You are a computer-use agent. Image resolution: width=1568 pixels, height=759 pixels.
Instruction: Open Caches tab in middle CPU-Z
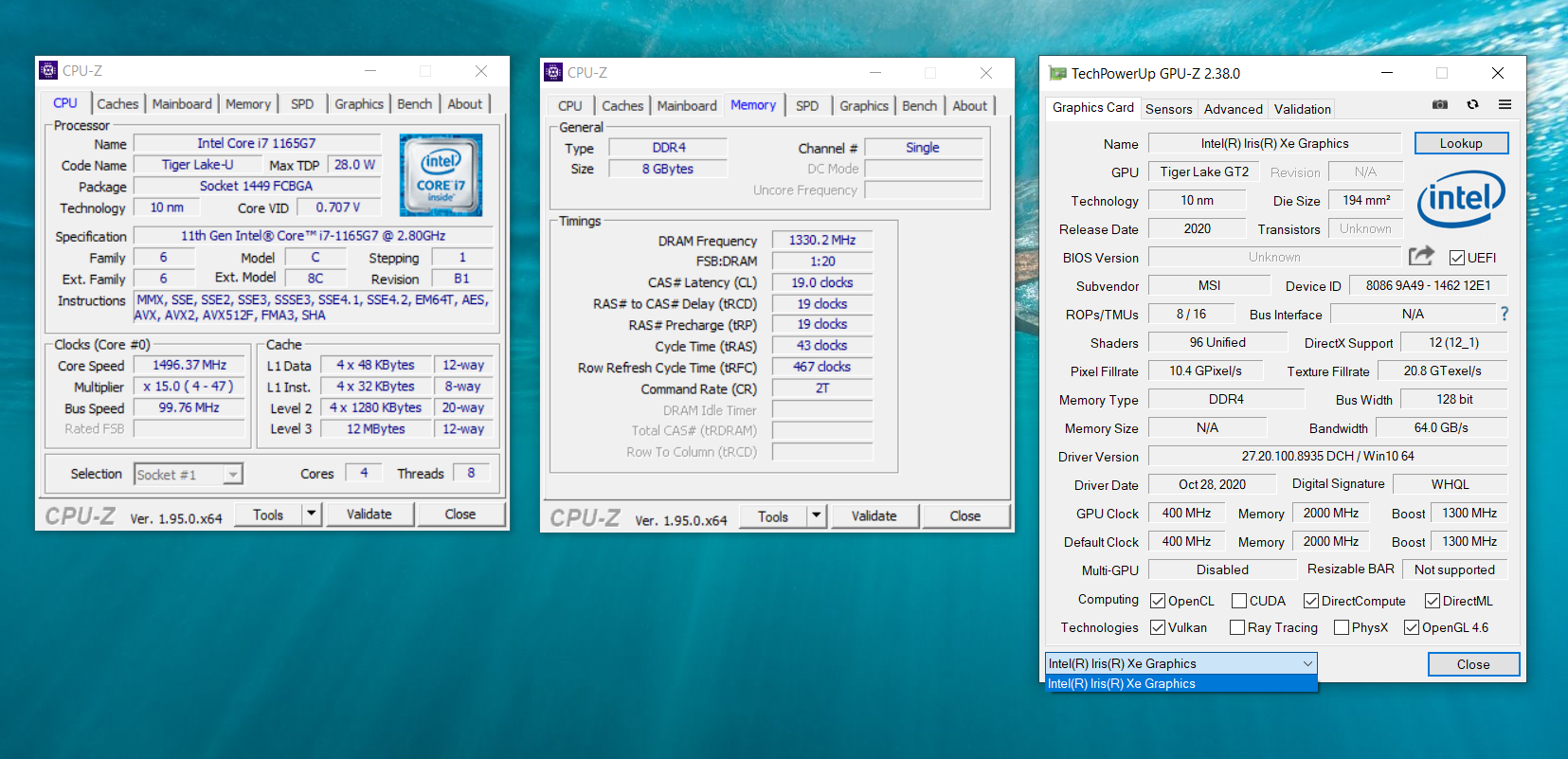[622, 106]
